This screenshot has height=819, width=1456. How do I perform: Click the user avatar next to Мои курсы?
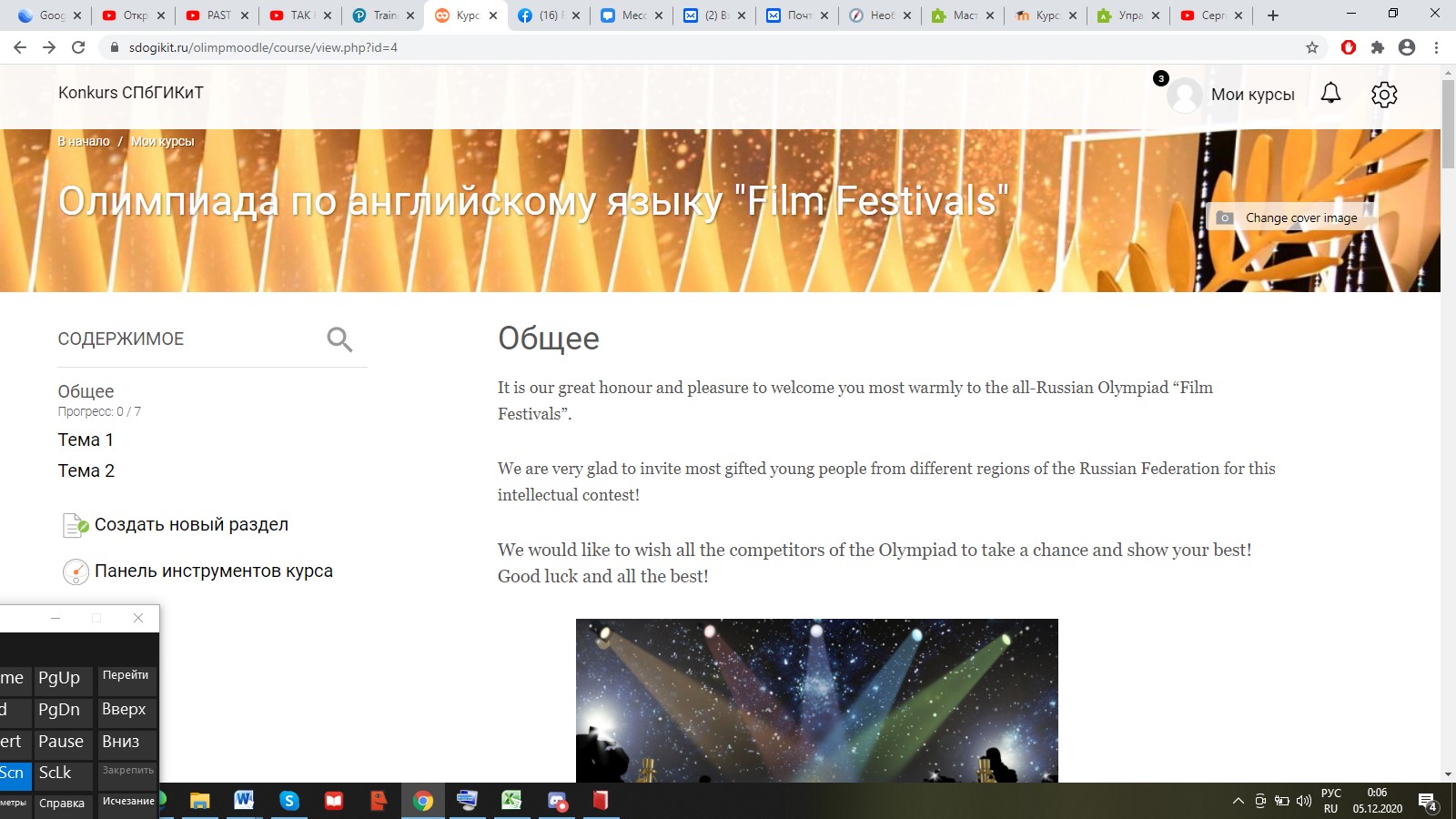click(x=1184, y=95)
